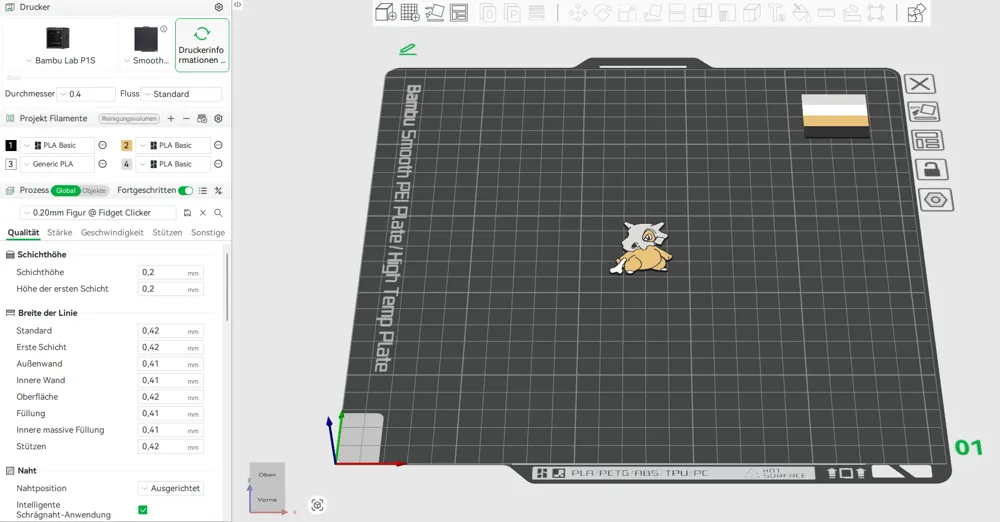Arrange objects on plate 01
Screen dimensions: 1000x522
pyautogui.click(x=927, y=140)
